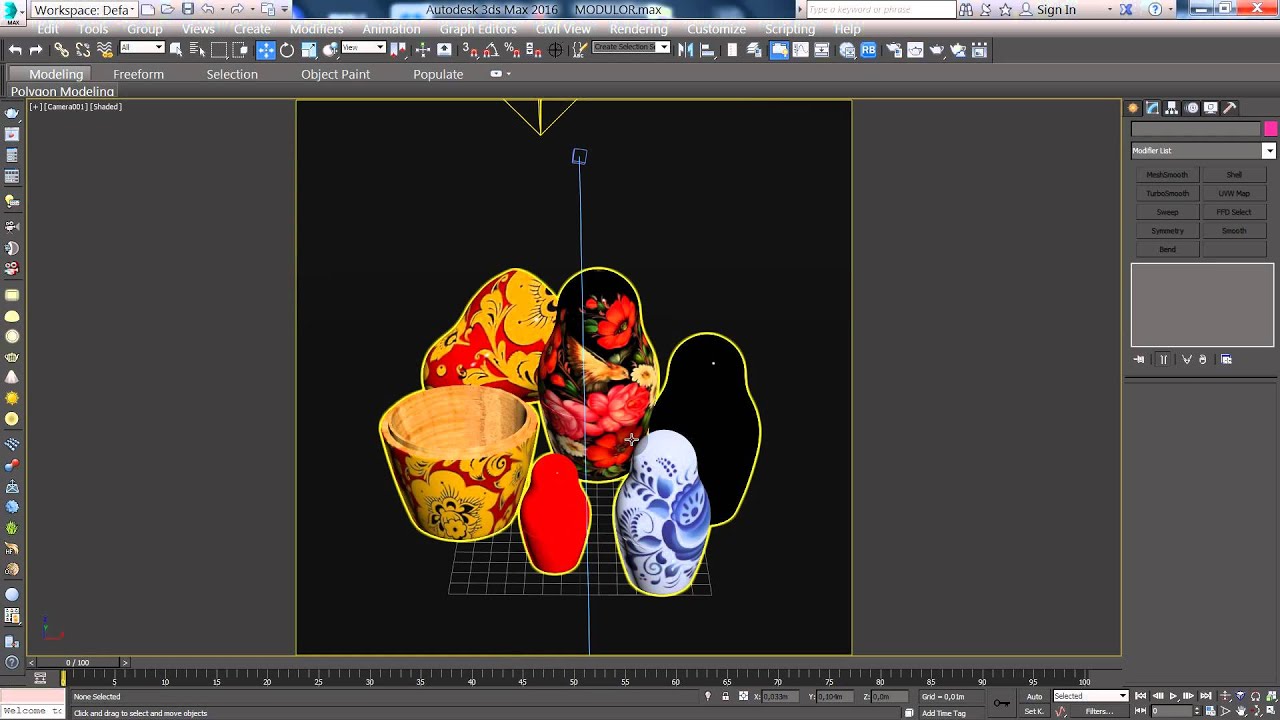Click the time slider showing 0 / 100
1280x720 pixels.
(77, 662)
